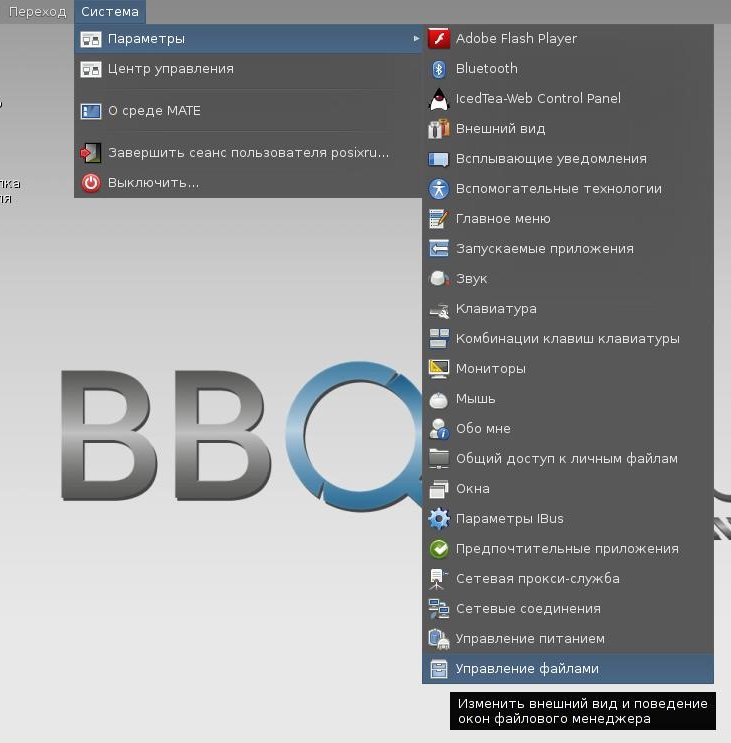Viewport: 731px width, 743px height.
Task: Expand the Параметры submenu arrow
Action: coord(416,39)
